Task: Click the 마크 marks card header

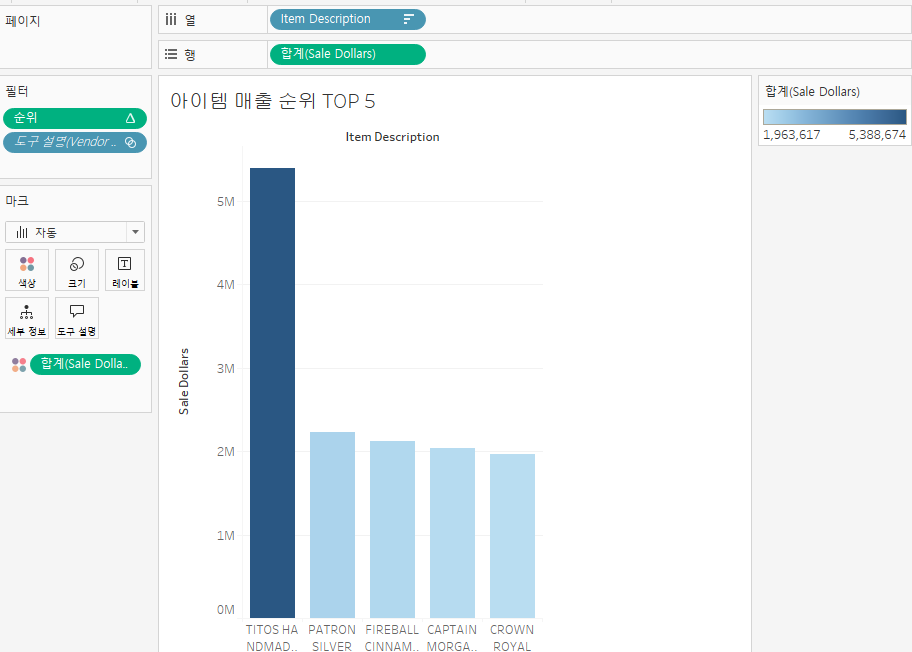Action: click(x=17, y=201)
